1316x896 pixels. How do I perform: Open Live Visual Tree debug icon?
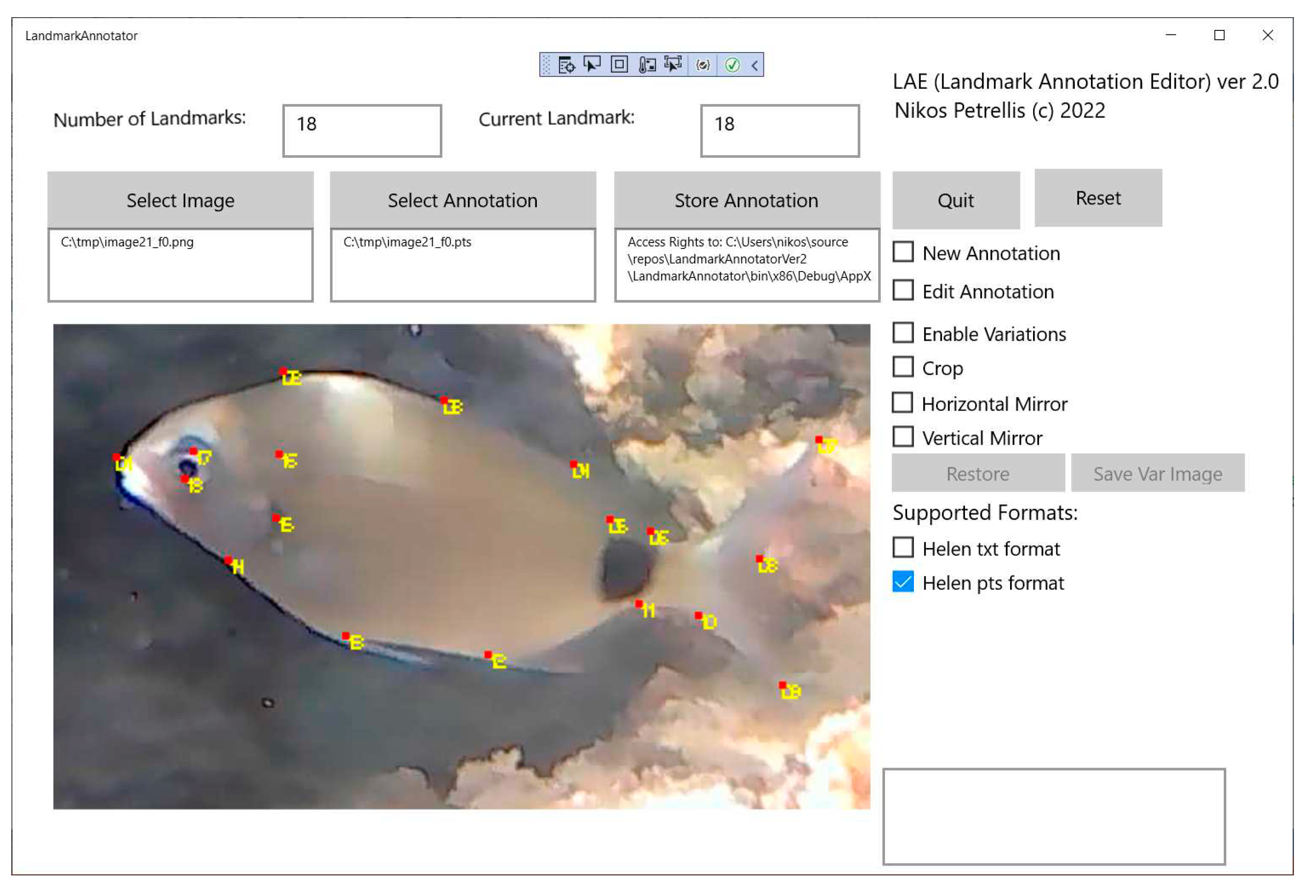click(566, 65)
